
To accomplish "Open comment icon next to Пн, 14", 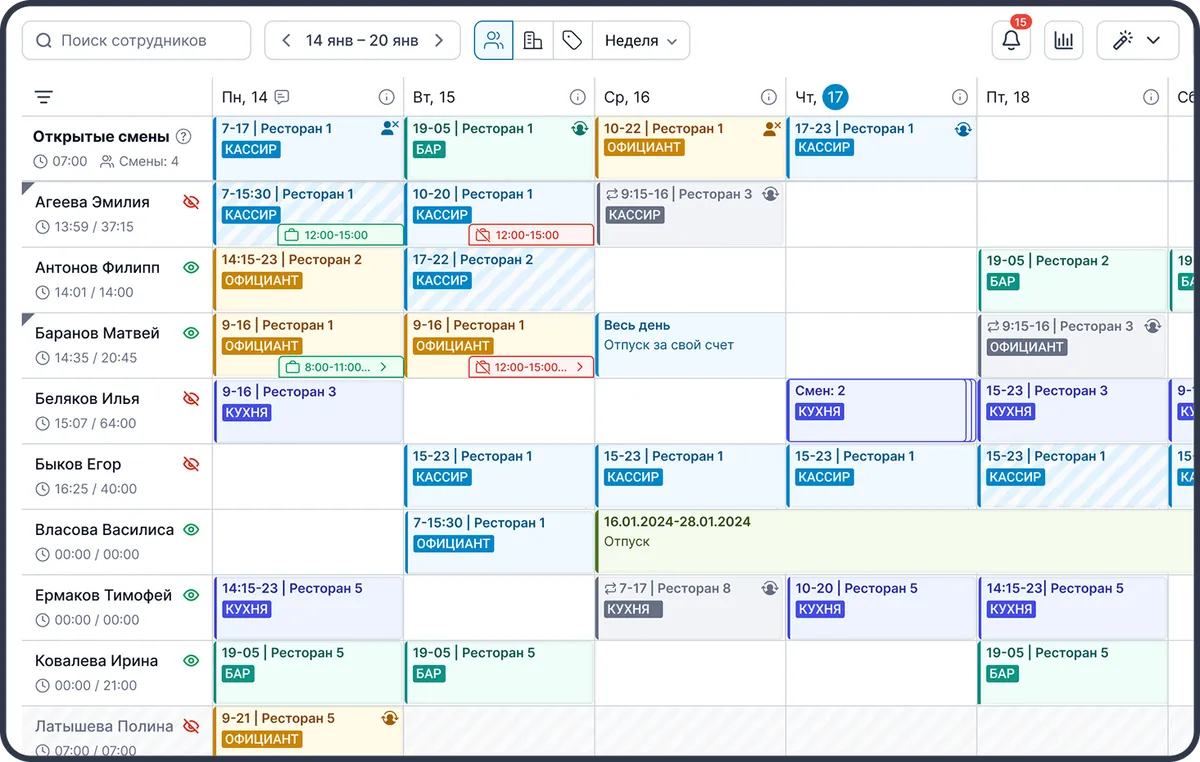I will (282, 97).
